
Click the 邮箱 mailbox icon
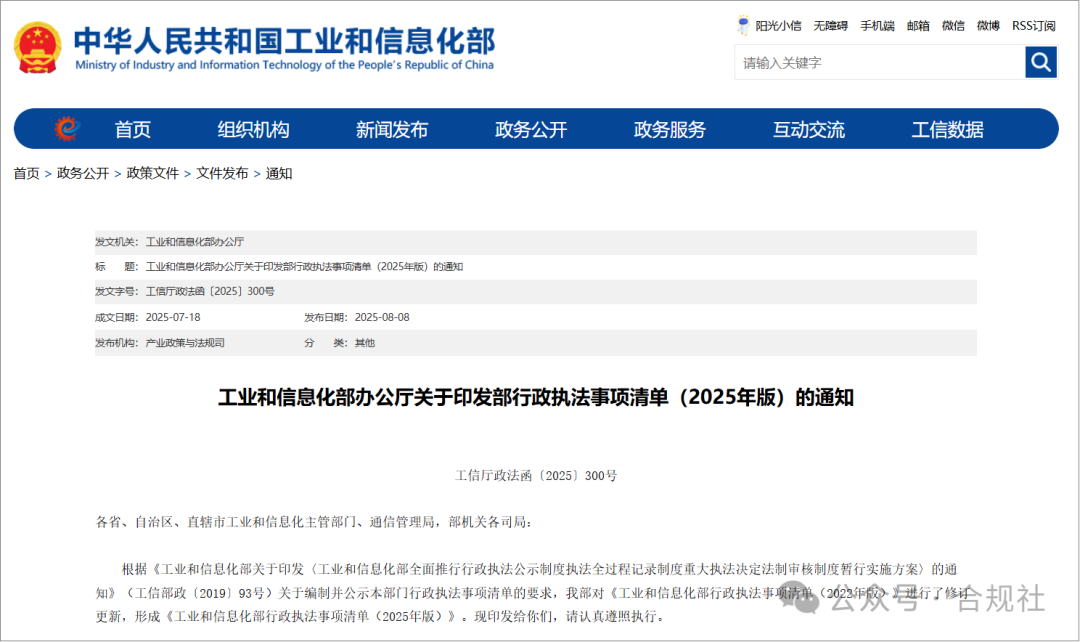click(918, 25)
